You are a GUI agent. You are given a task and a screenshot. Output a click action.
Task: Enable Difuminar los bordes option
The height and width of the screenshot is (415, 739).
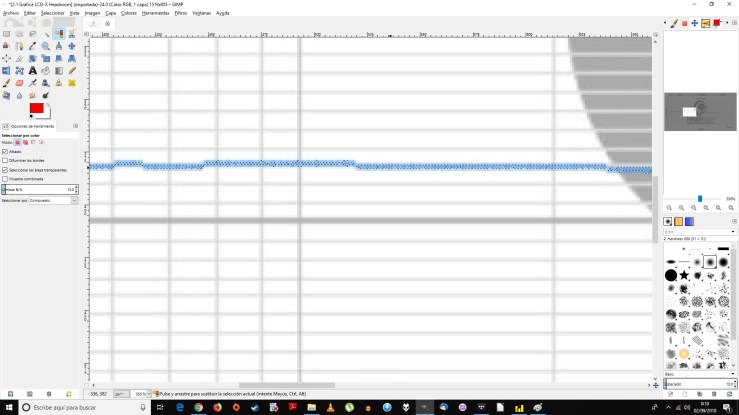tap(5, 160)
